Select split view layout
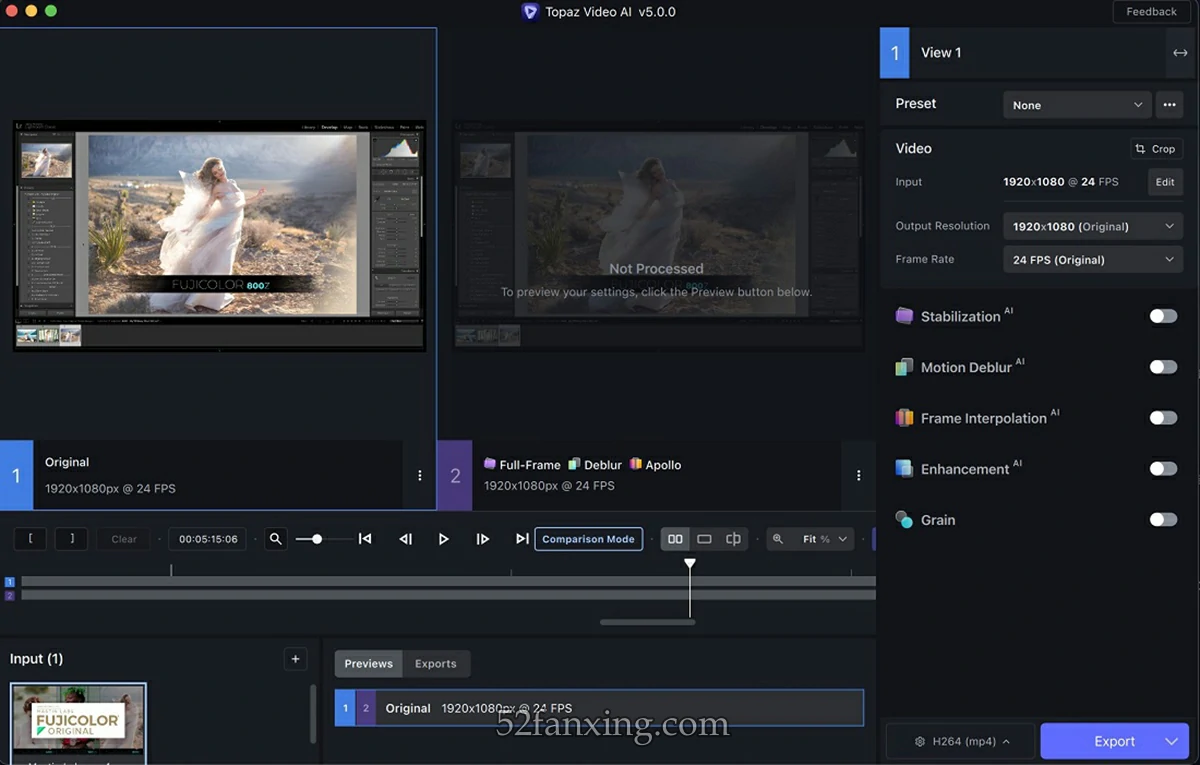The height and width of the screenshot is (765, 1200). (733, 539)
